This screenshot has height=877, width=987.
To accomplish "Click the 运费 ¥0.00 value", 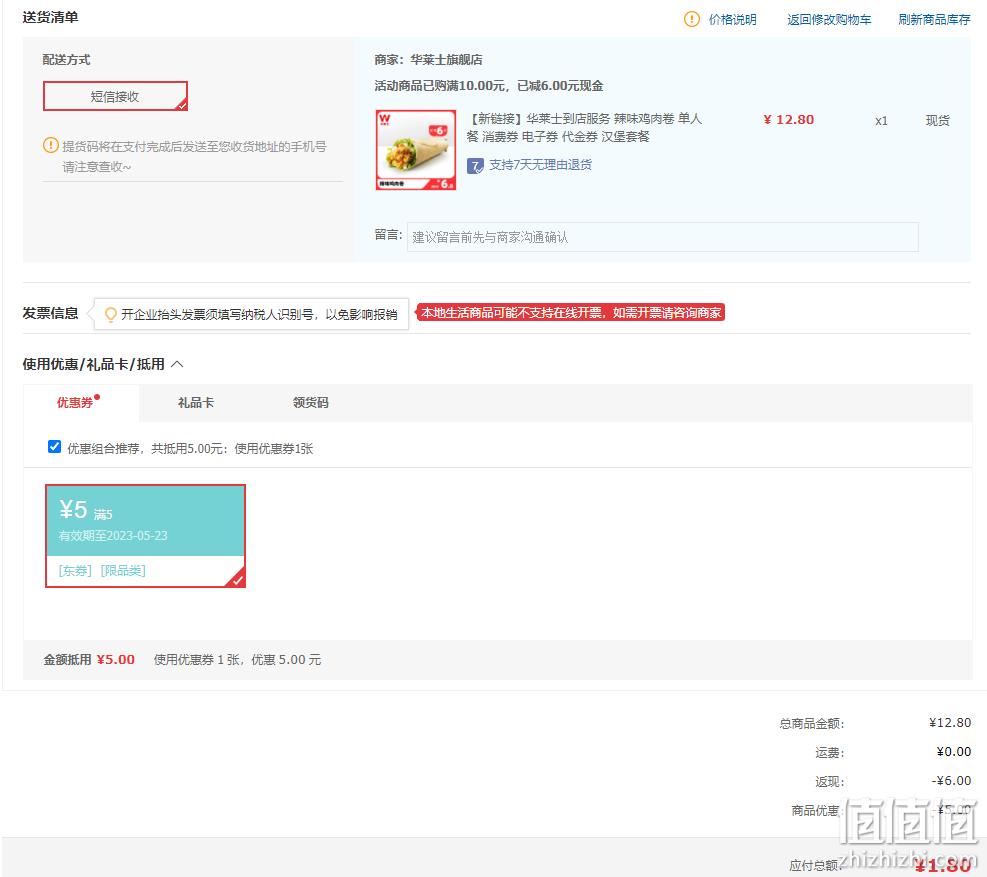I will (954, 752).
